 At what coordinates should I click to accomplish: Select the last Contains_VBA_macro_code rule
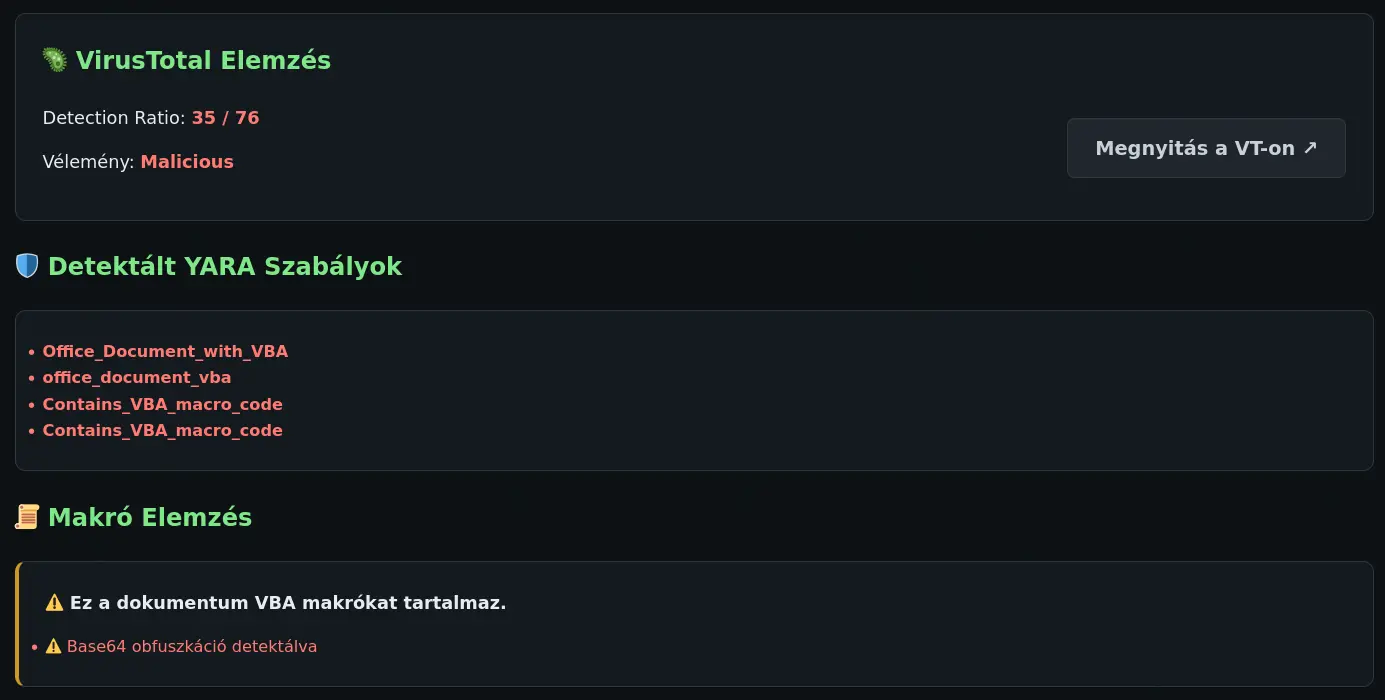(162, 431)
